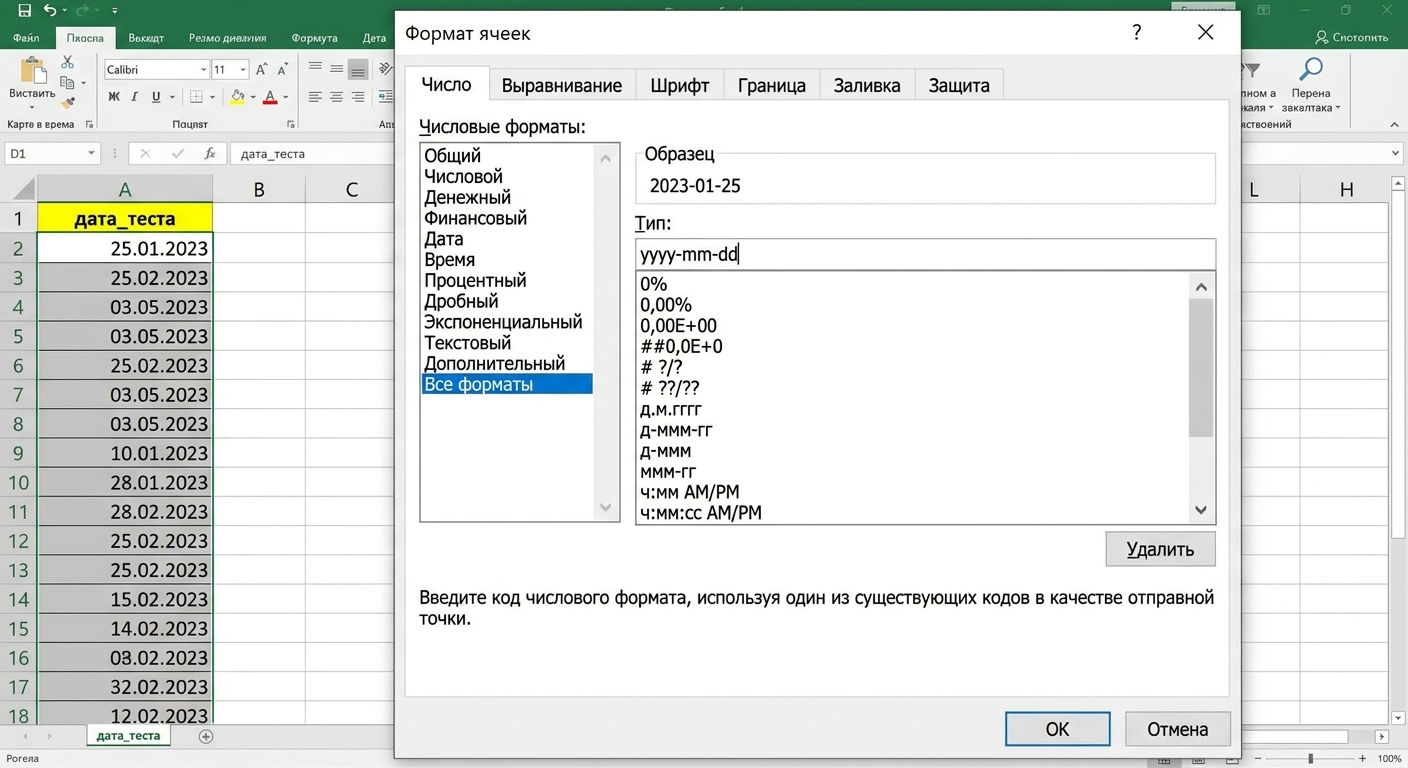Collapse the ribbon with the chevron

[1394, 125]
